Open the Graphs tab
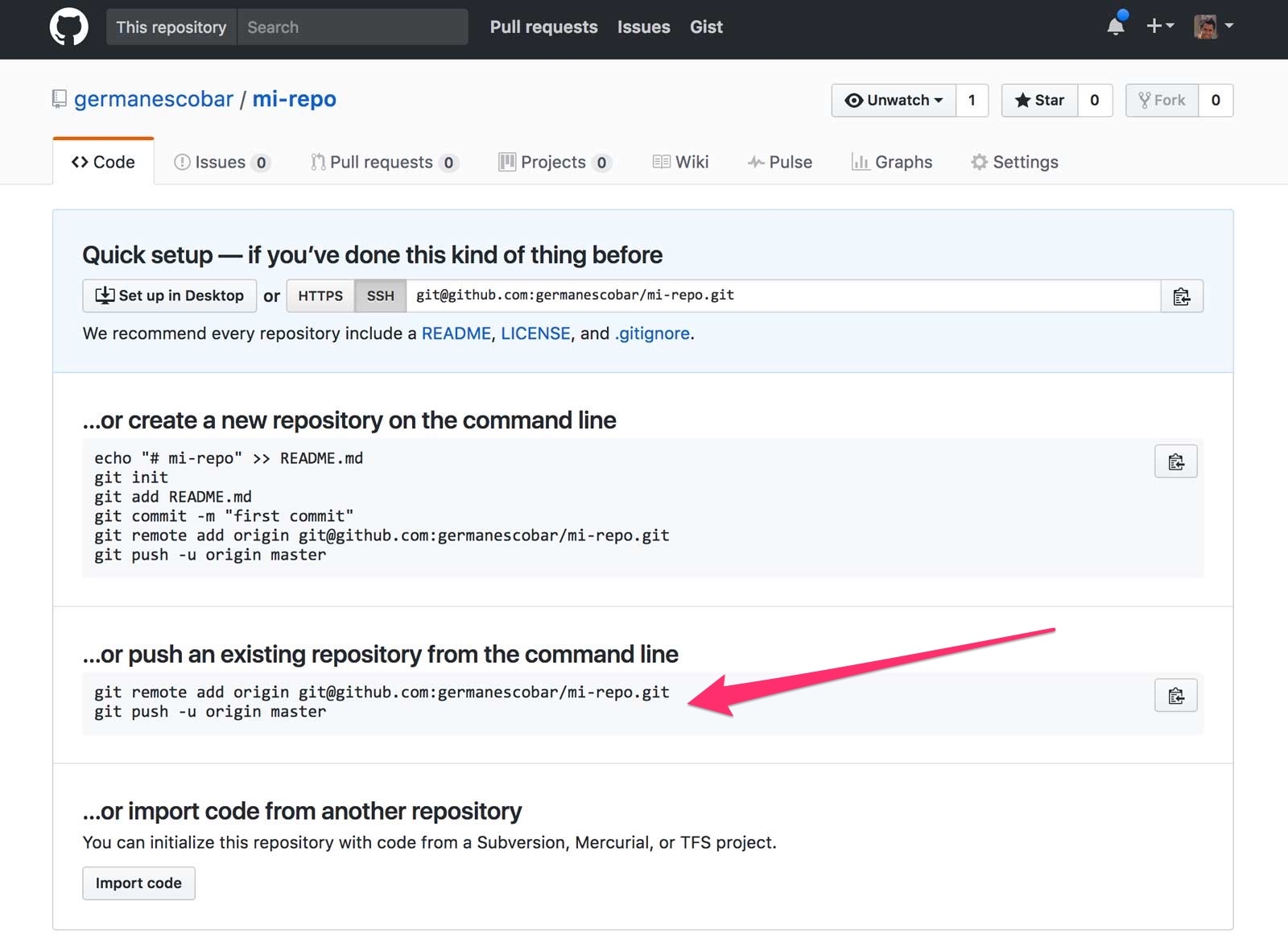 pos(892,163)
